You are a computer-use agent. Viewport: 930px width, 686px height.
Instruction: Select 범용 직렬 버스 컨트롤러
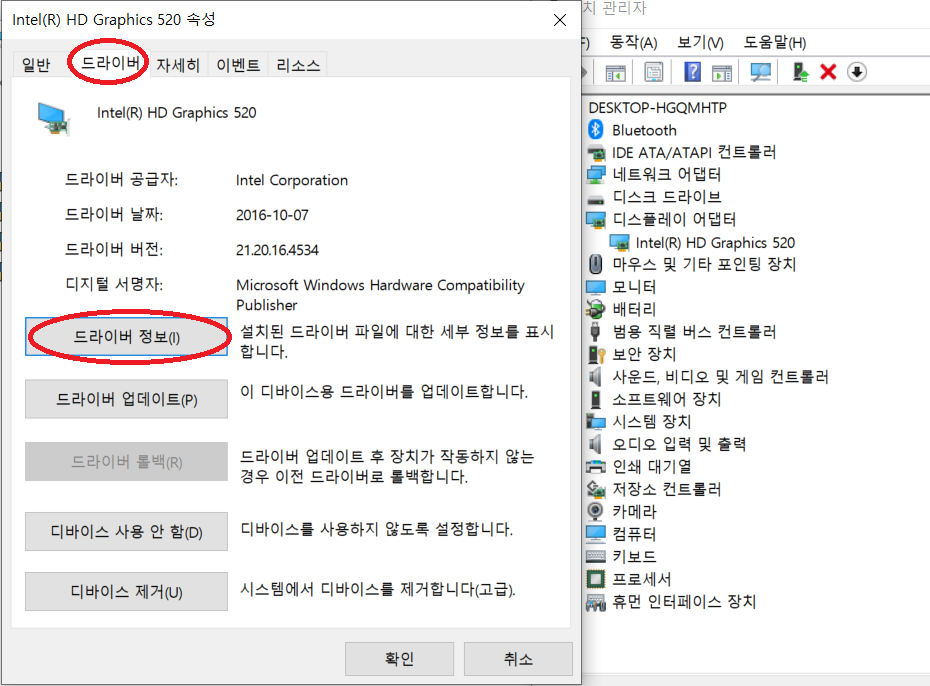pos(694,331)
